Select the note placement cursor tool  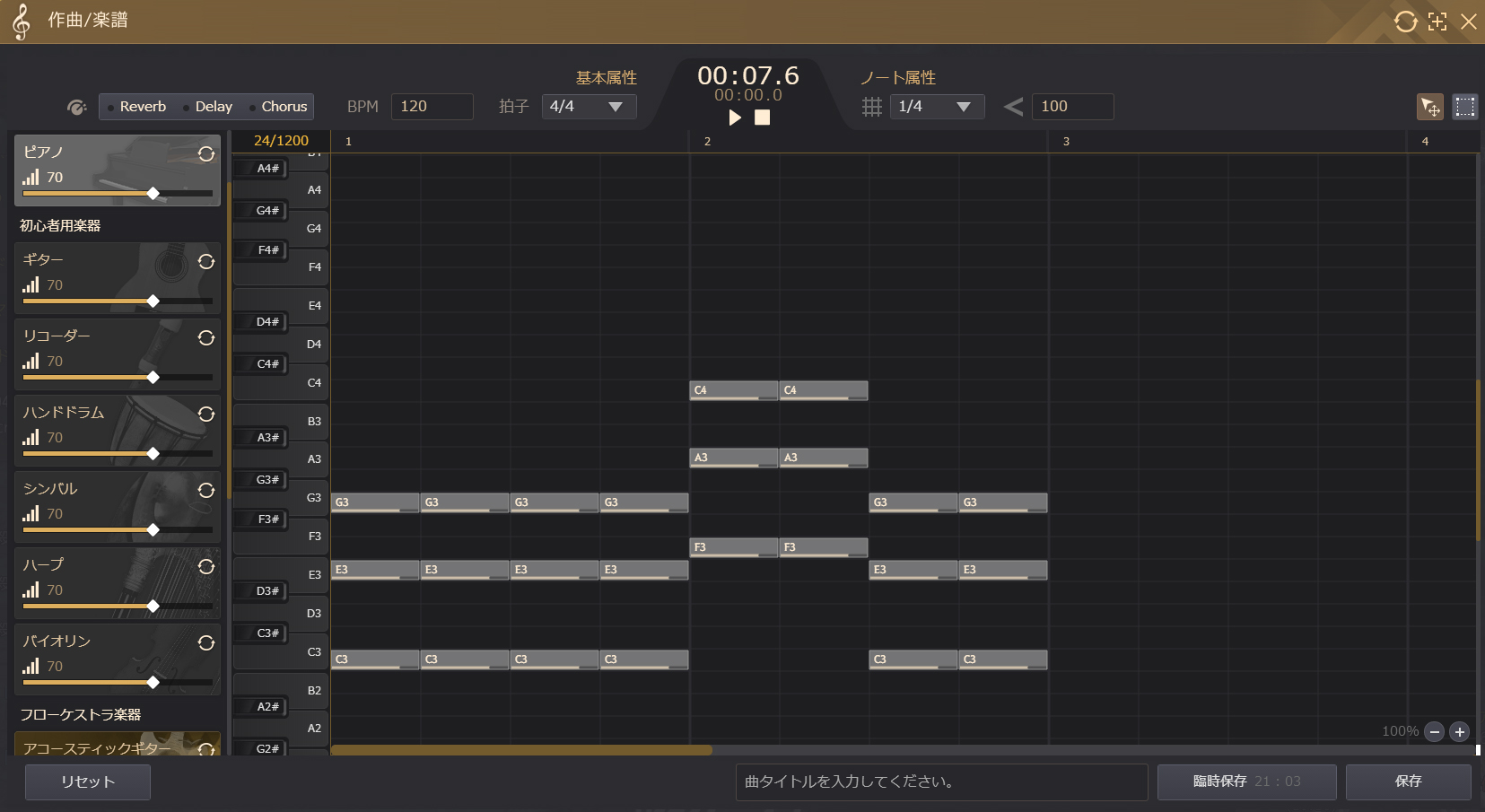point(1430,107)
